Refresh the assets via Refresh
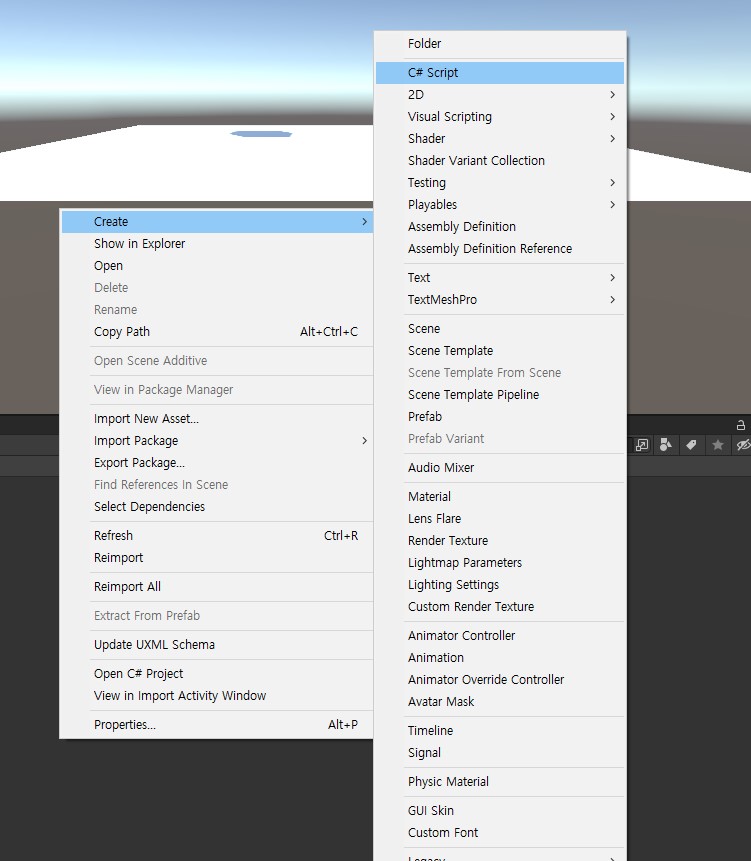 [217, 536]
